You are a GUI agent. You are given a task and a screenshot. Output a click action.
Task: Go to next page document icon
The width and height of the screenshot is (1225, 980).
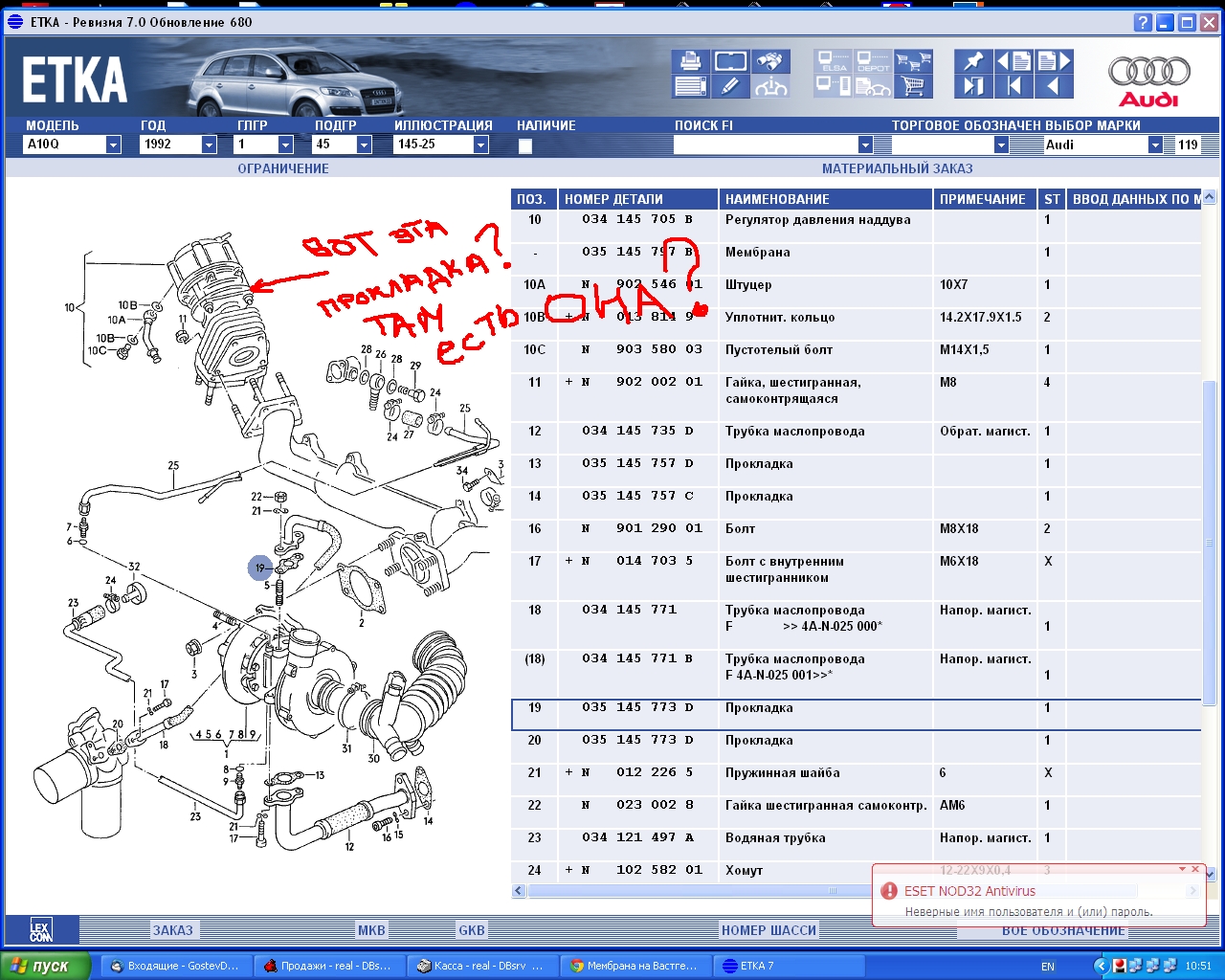coord(1054,62)
